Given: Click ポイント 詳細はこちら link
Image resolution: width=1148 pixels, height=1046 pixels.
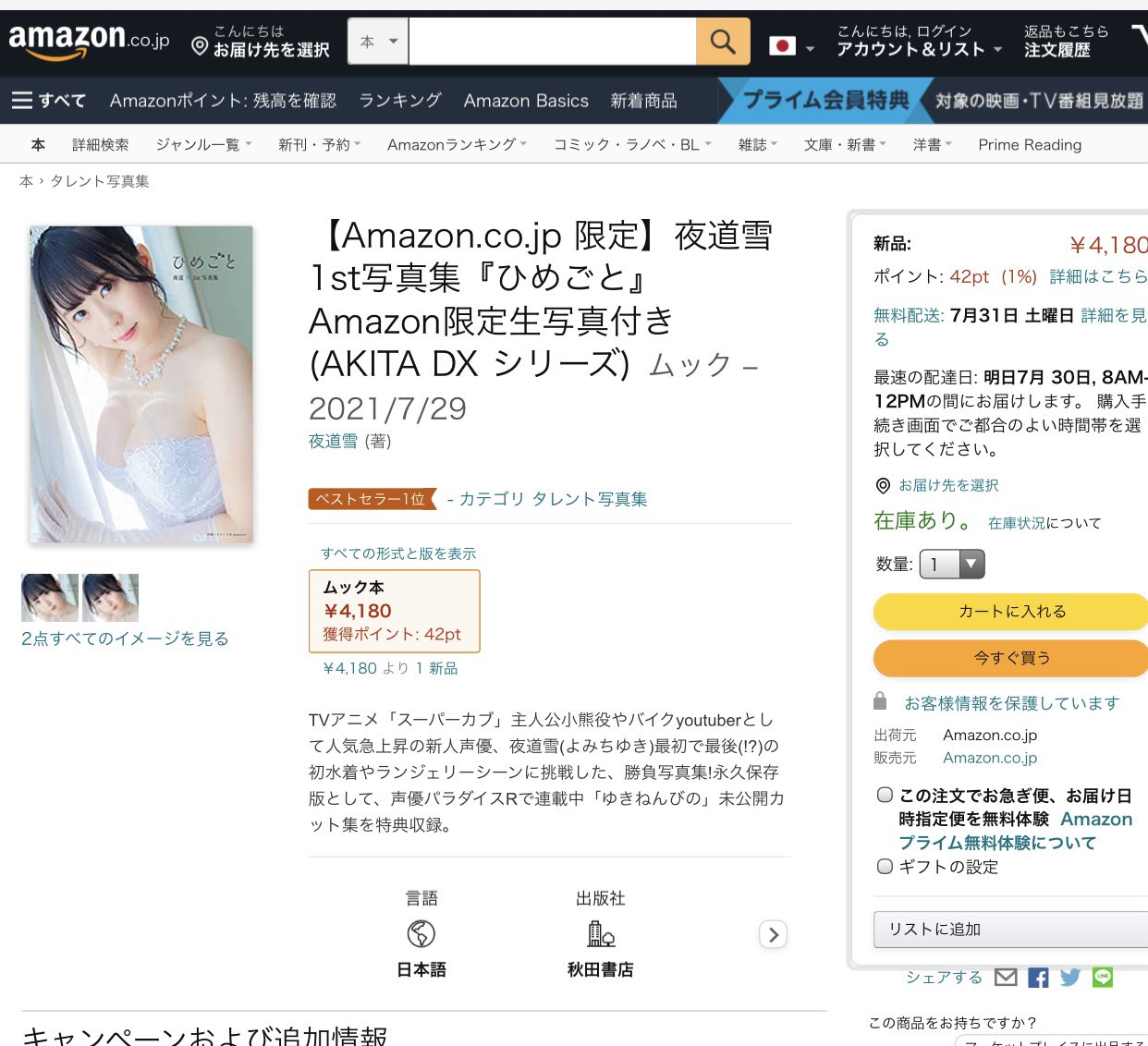Looking at the screenshot, I should pos(1098,277).
